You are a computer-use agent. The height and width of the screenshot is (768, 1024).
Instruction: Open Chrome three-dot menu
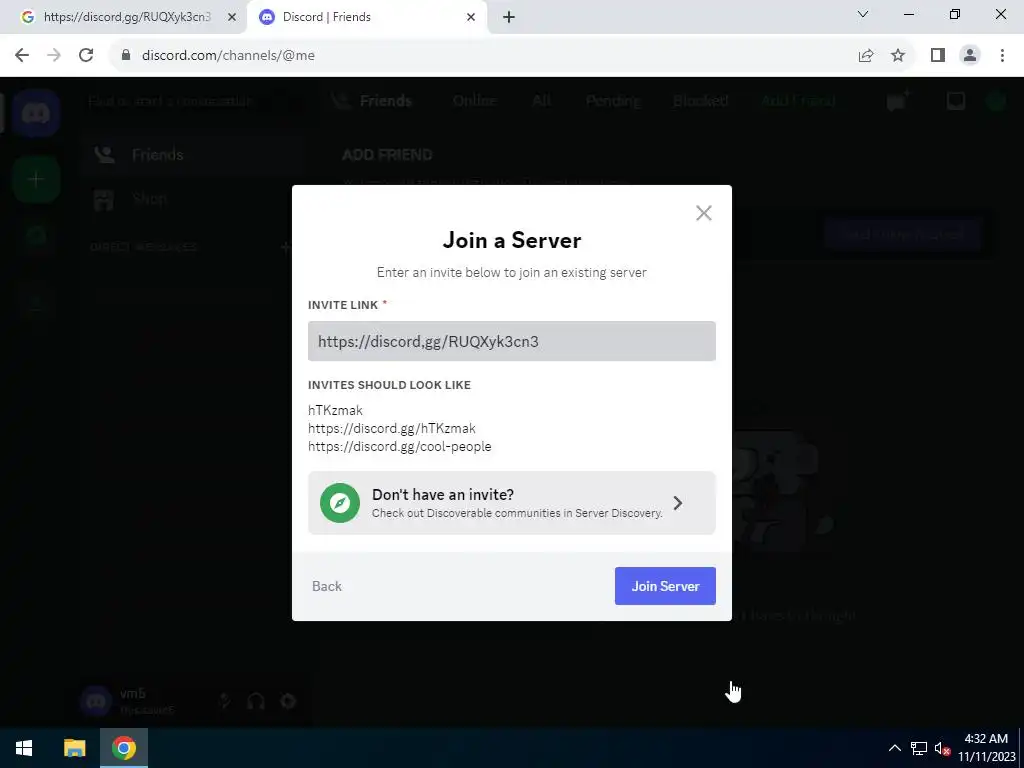[x=1002, y=56]
